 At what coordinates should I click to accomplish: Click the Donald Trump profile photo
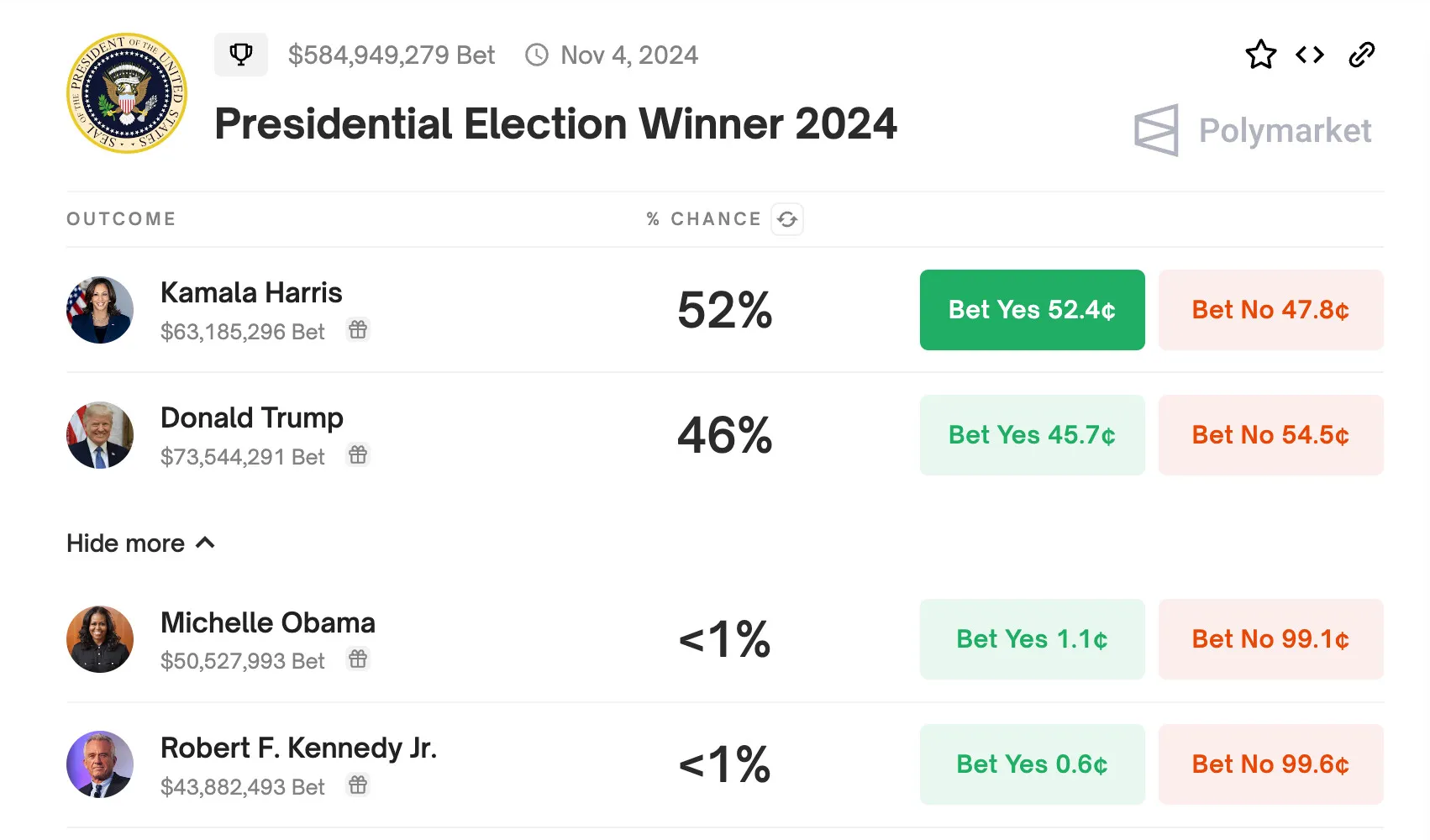tap(100, 435)
